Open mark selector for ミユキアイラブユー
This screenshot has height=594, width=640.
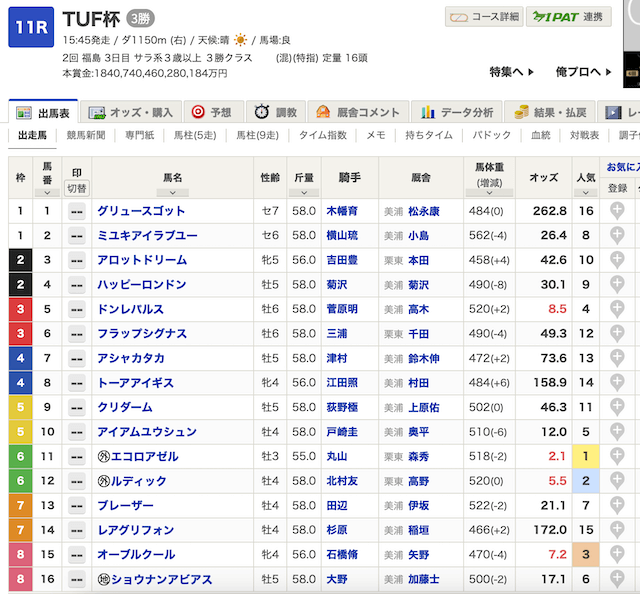click(77, 236)
